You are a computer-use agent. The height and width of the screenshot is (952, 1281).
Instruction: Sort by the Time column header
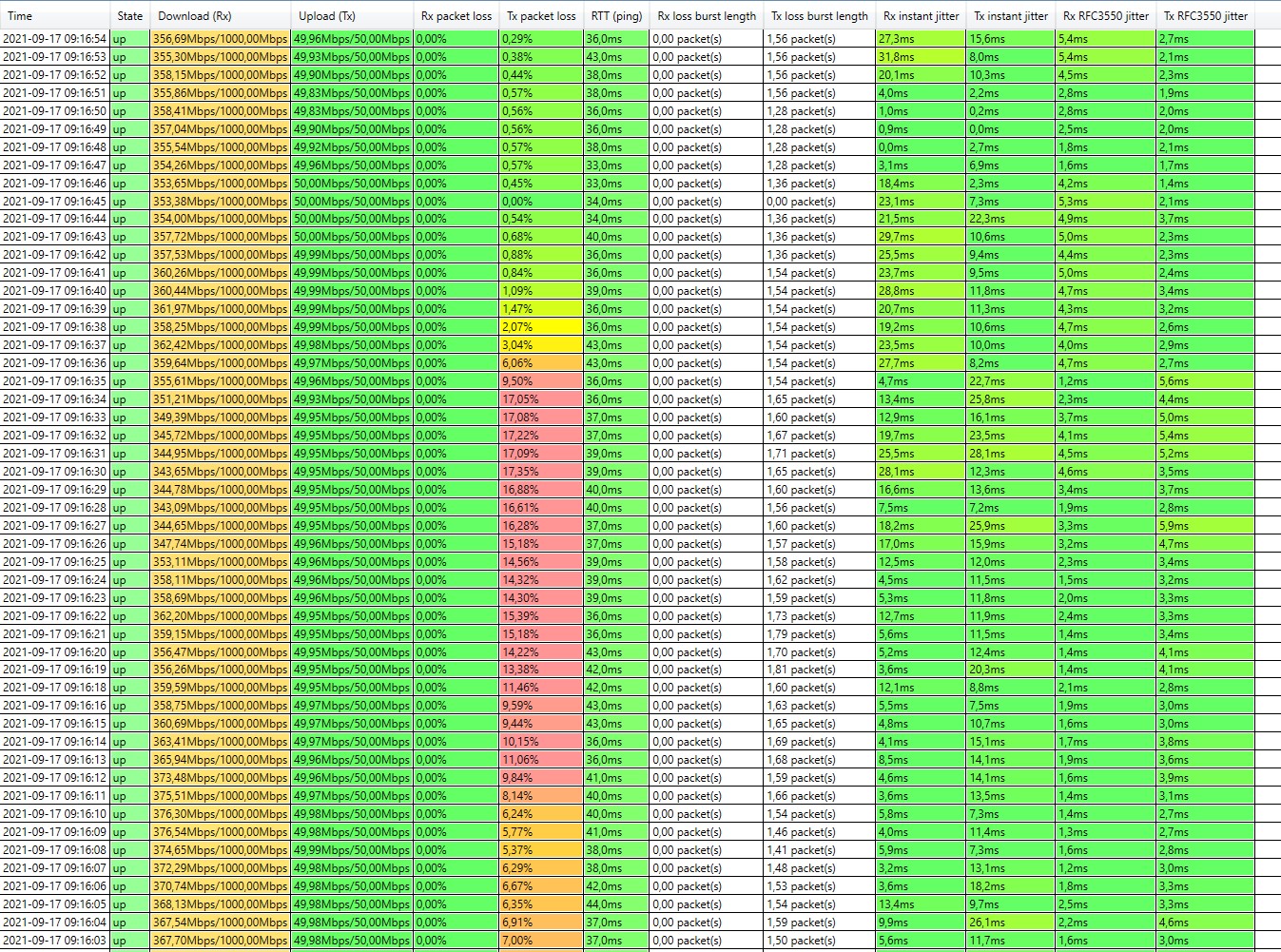55,16
